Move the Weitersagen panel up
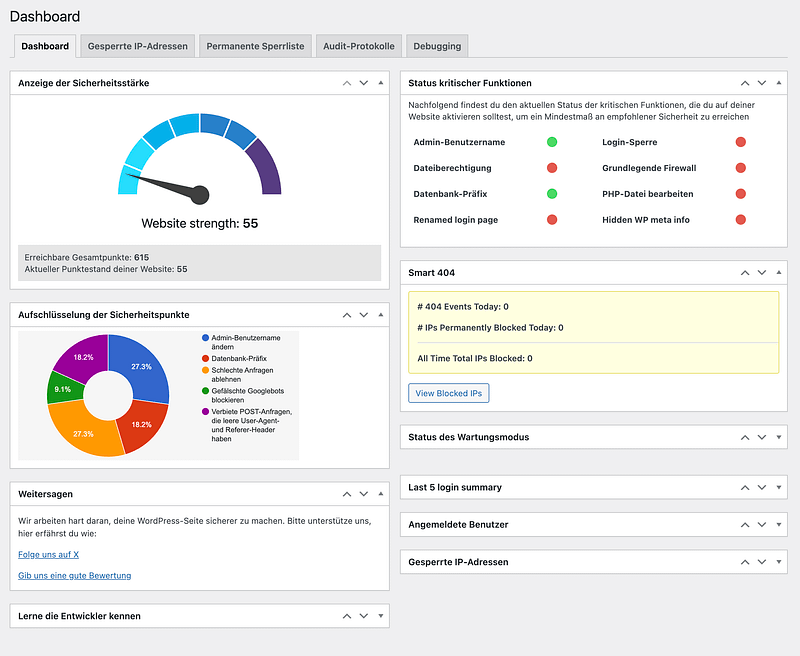The image size is (800, 656). 346,494
